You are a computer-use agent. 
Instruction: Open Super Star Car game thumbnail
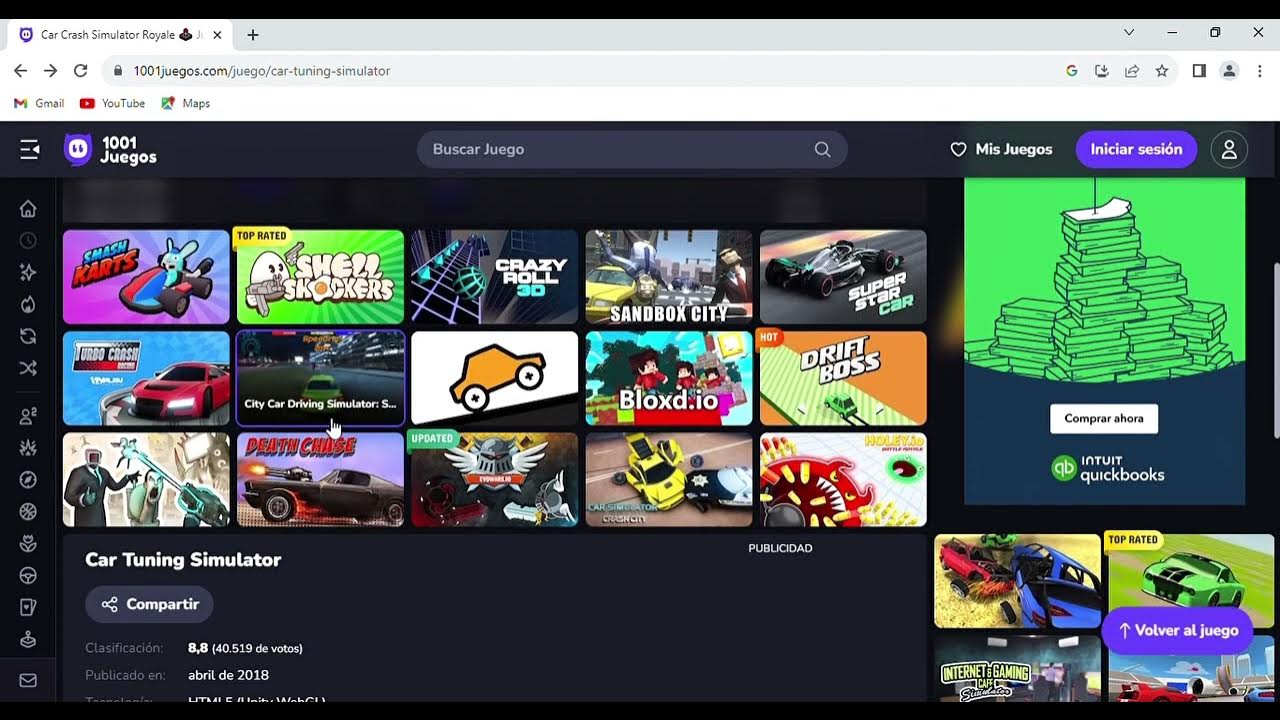coord(843,277)
